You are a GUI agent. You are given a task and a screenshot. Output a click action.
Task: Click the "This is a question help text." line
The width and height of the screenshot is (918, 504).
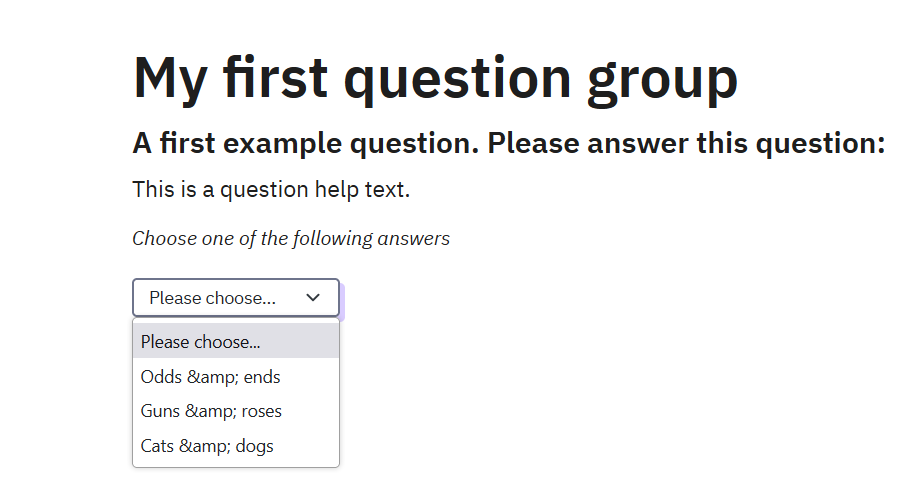click(271, 189)
